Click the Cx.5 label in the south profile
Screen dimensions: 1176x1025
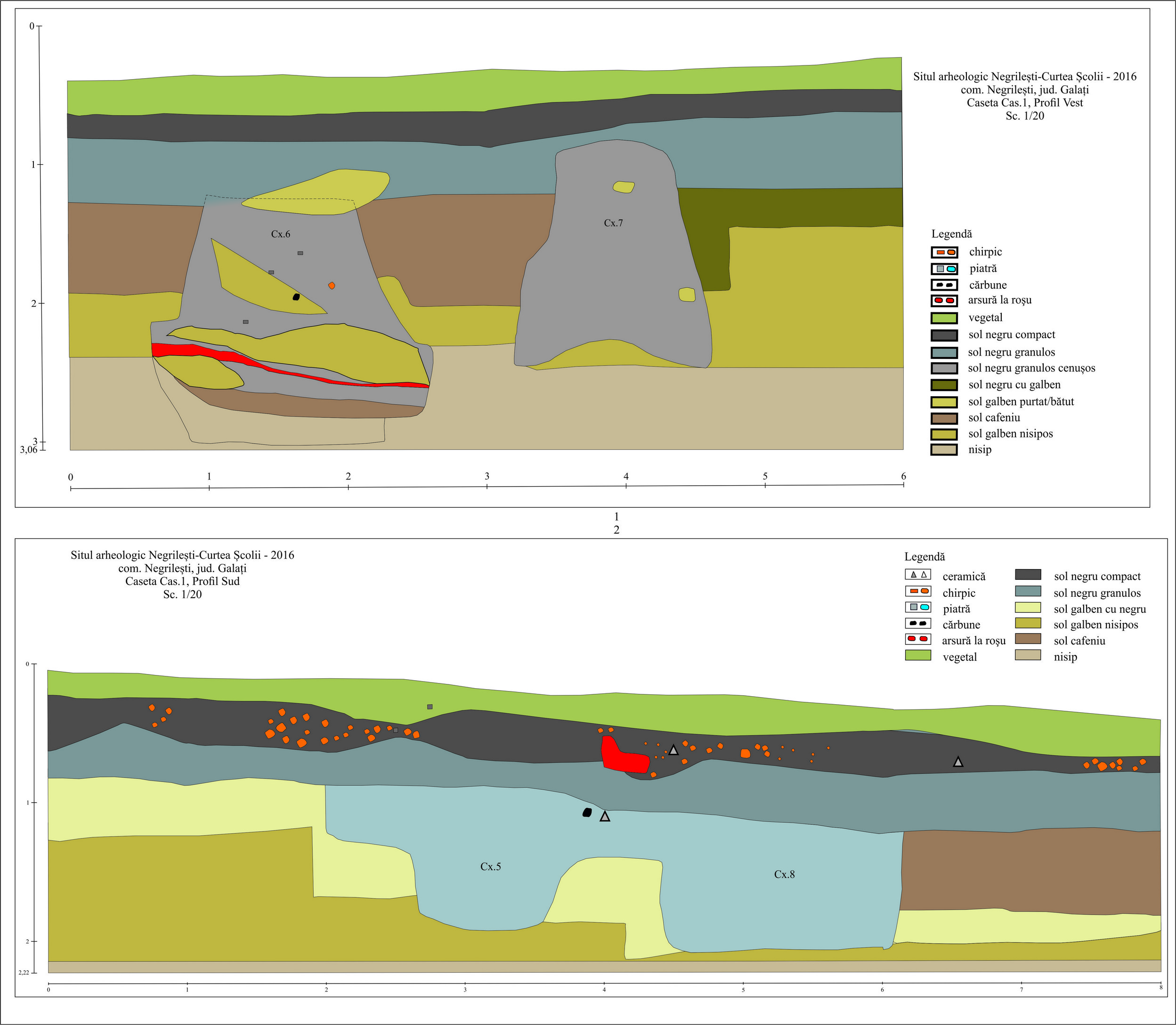[490, 867]
